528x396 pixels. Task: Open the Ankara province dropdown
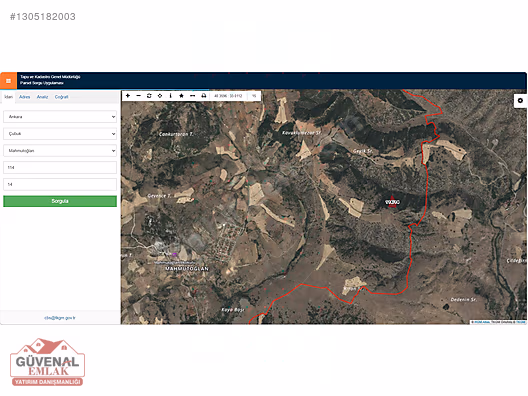point(60,117)
